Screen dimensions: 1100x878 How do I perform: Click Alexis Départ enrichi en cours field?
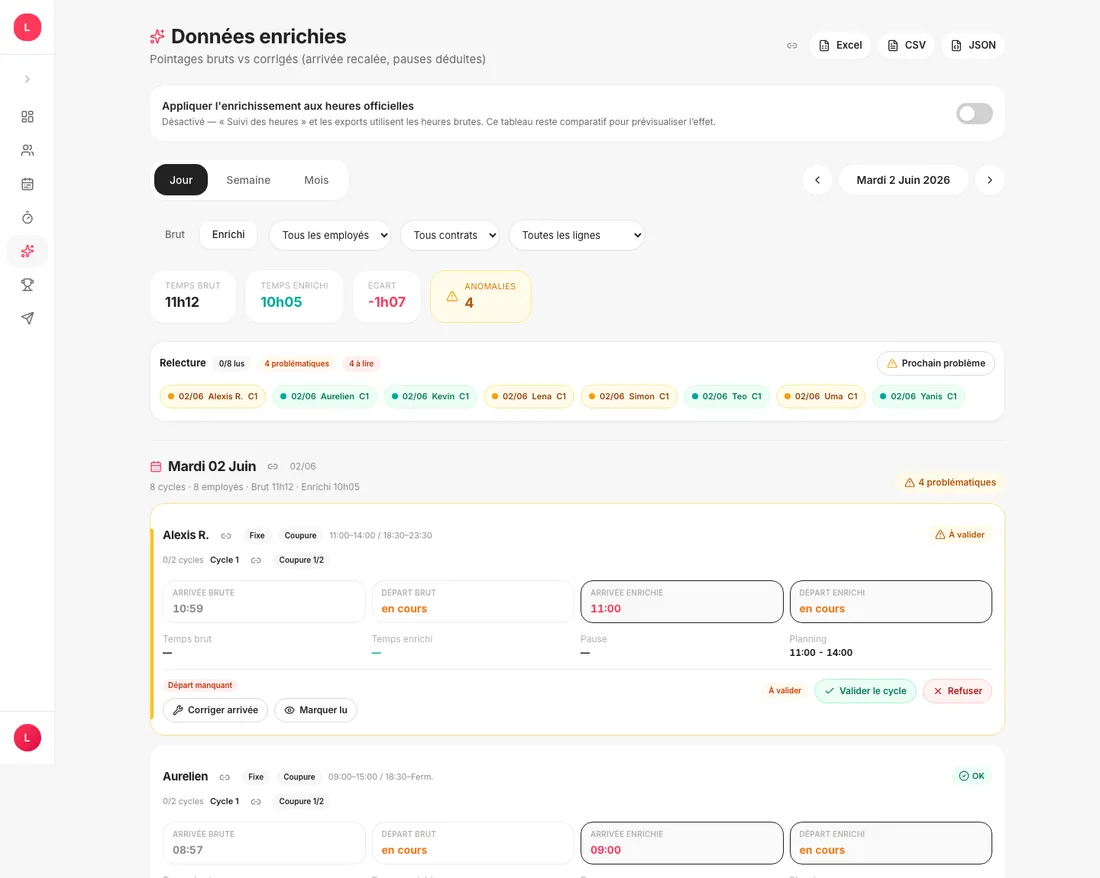[x=890, y=602]
